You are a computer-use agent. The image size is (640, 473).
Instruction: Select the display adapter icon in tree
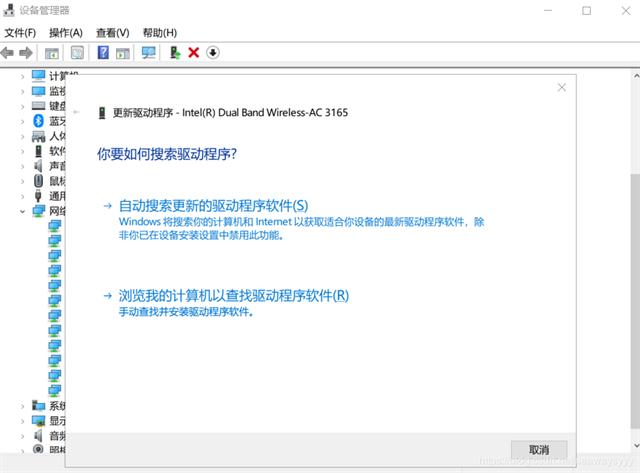38,421
